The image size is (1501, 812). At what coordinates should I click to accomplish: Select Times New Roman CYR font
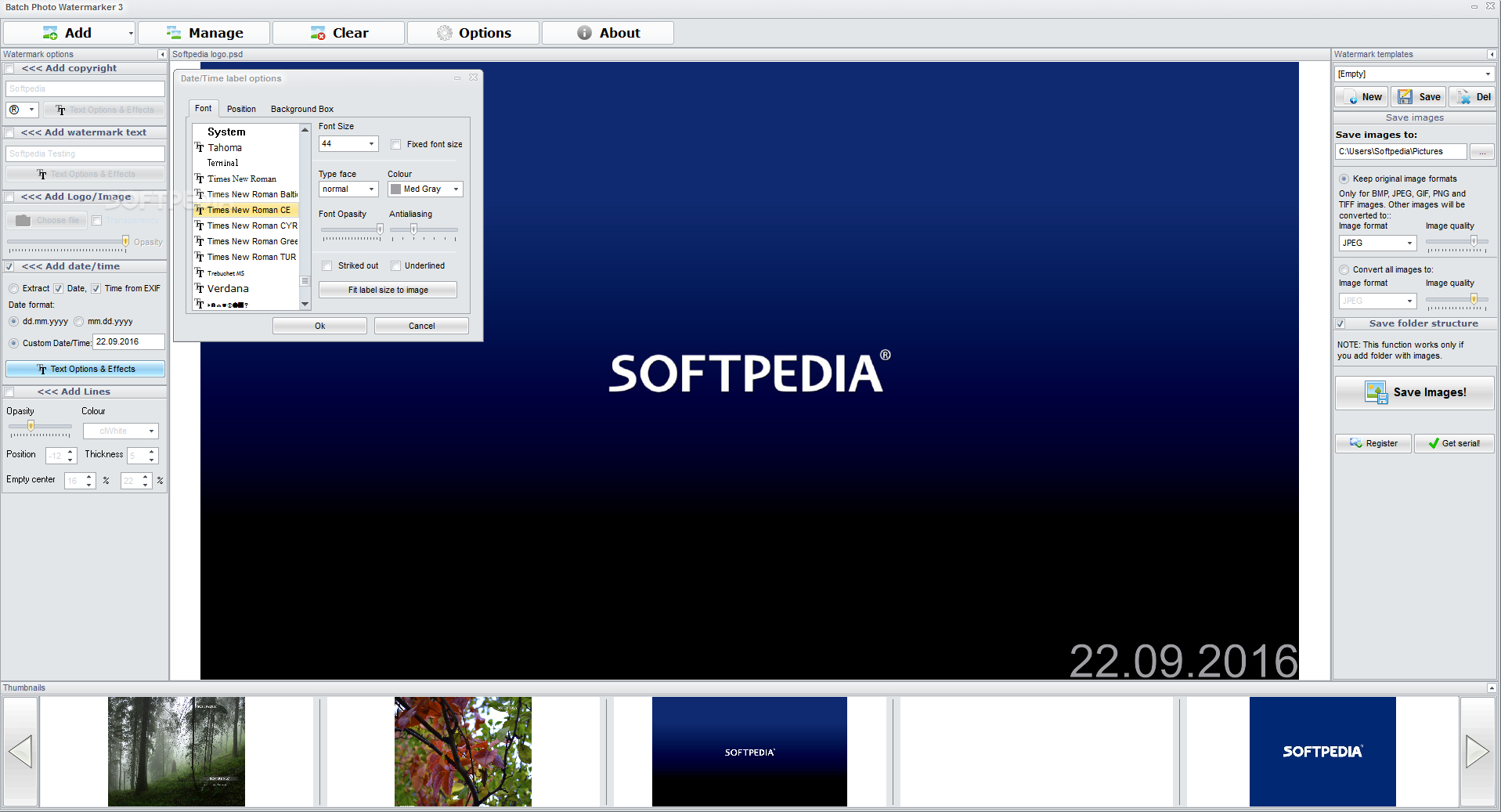(246, 226)
